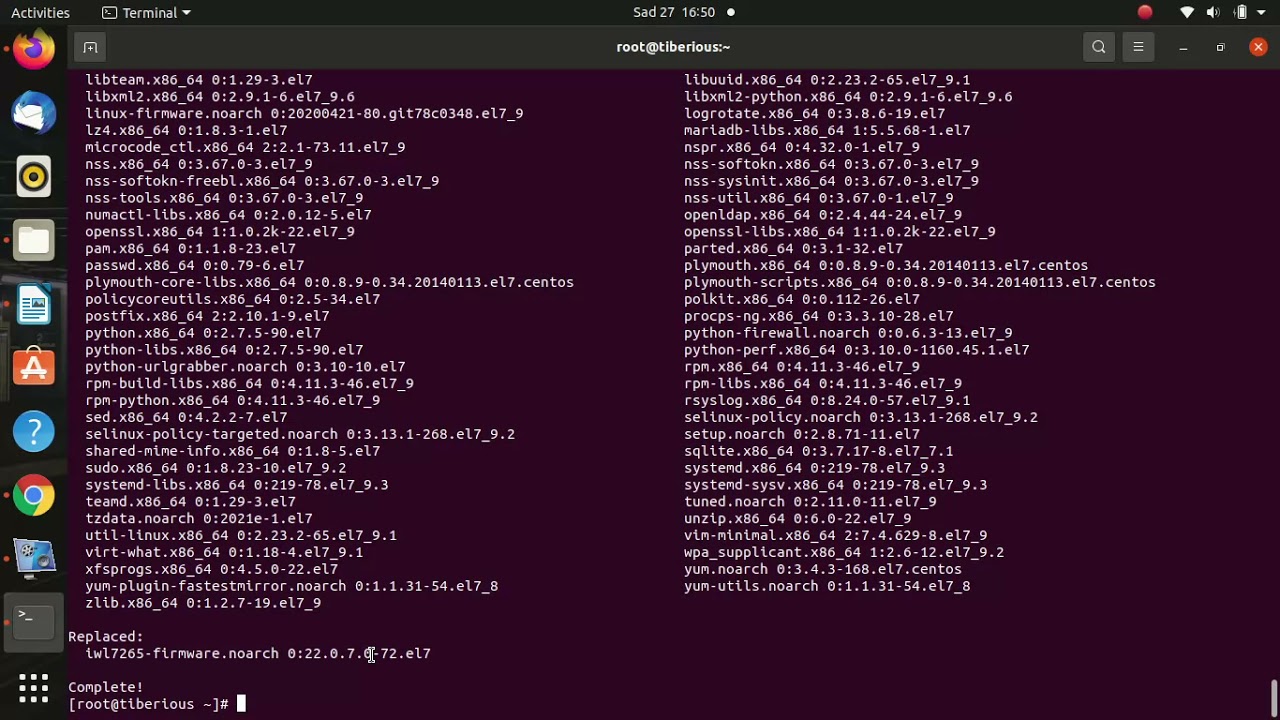The image size is (1280, 720).
Task: Click the linux-firmware.noarch package line
Action: tap(304, 113)
